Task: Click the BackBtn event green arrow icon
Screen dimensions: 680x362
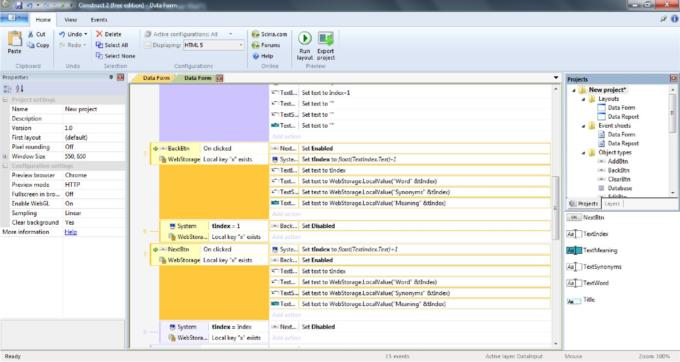Action: [155, 149]
